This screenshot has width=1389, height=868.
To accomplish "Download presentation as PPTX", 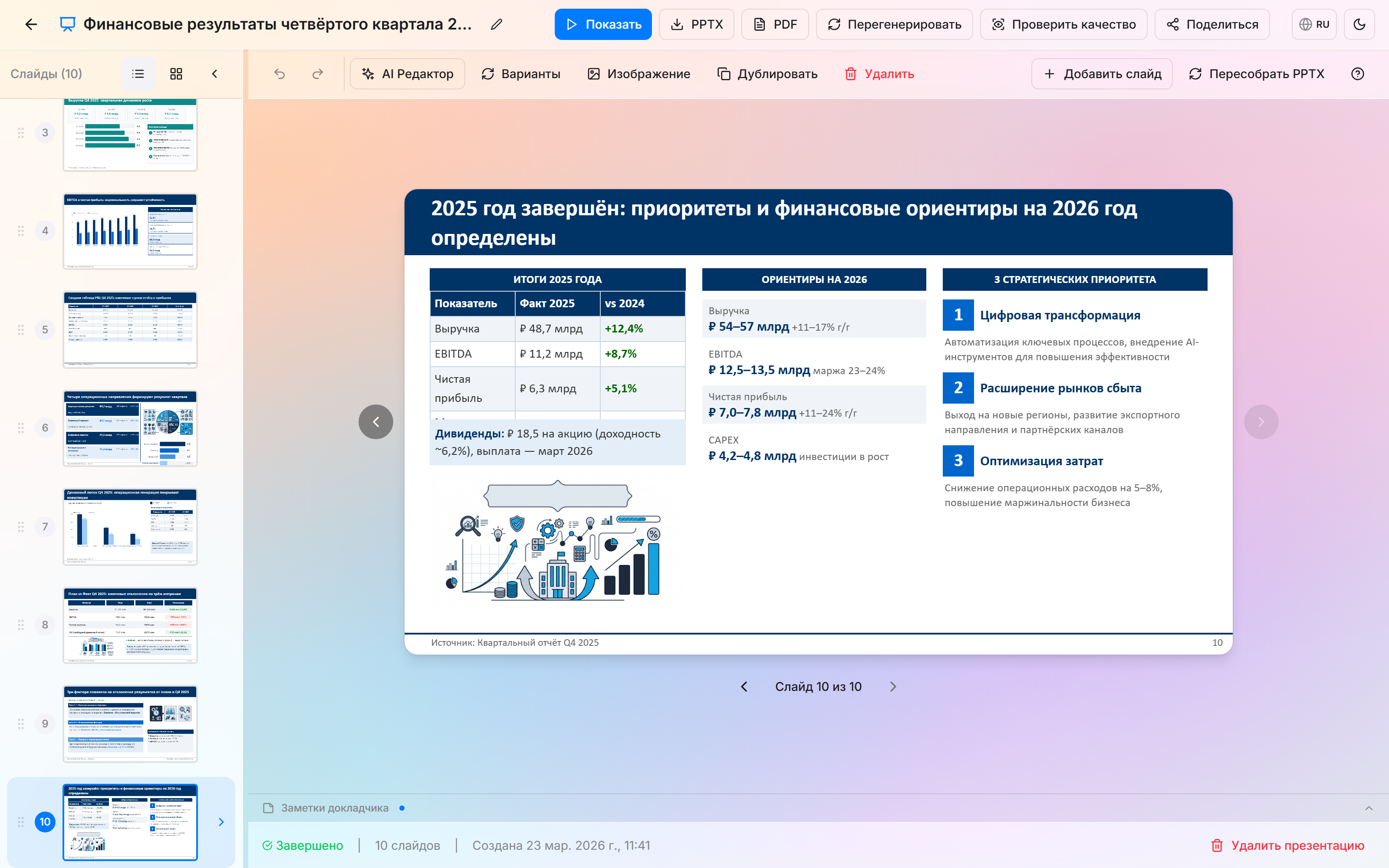I will coord(696,24).
